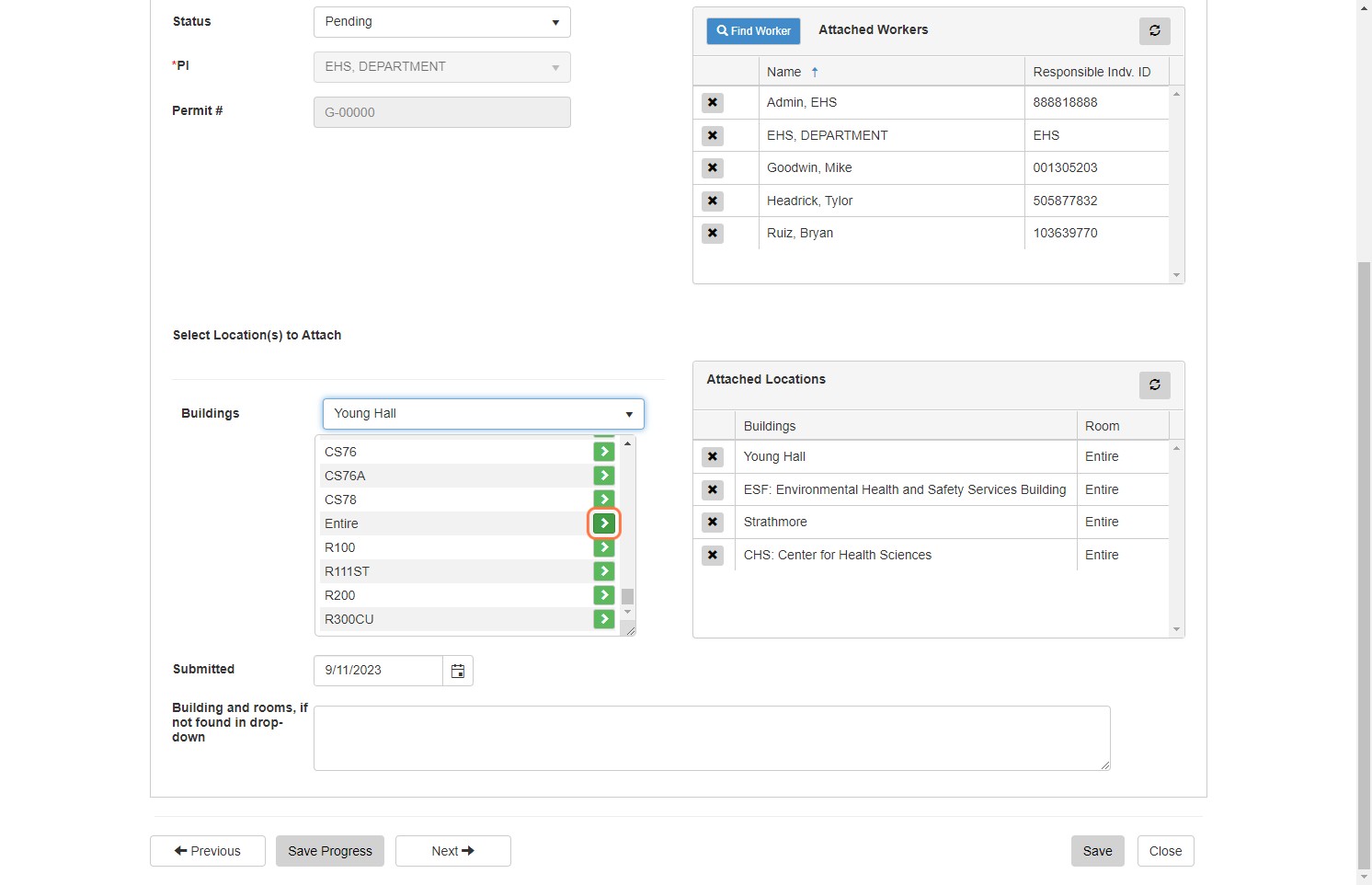Refresh the Attached Locations list
Image resolution: width=1372 pixels, height=885 pixels.
tap(1154, 385)
